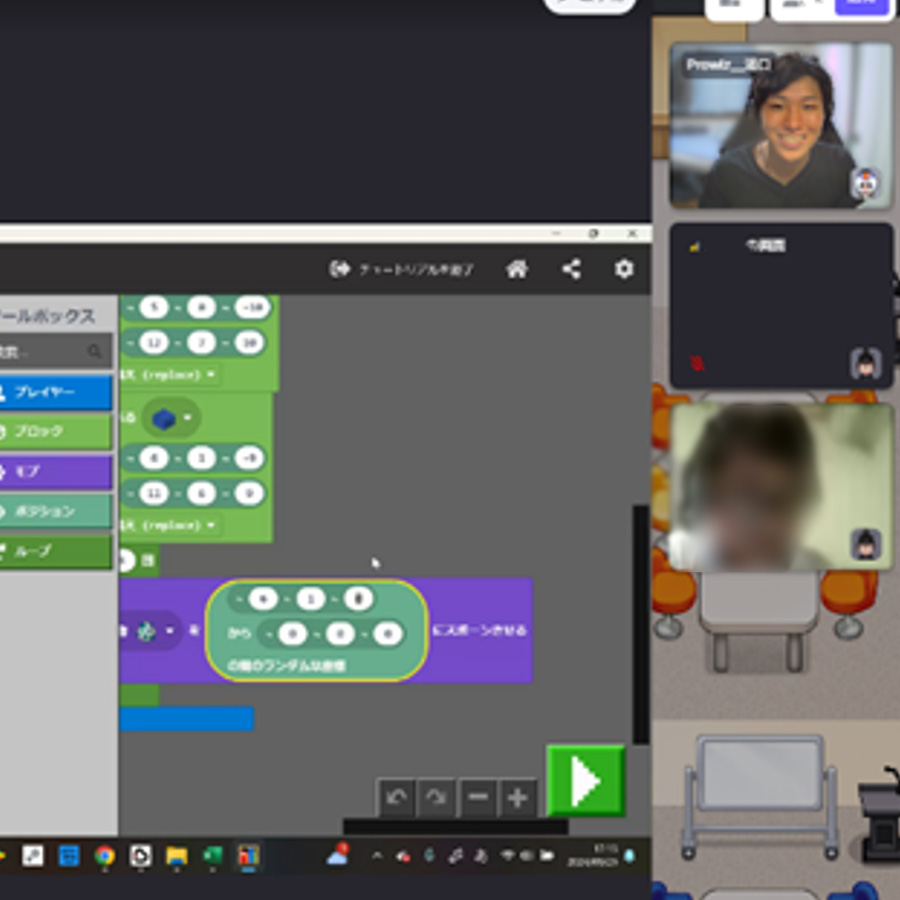Viewport: 900px width, 900px height.
Task: Click the Prowiz participant video thumbnail
Action: [780, 125]
